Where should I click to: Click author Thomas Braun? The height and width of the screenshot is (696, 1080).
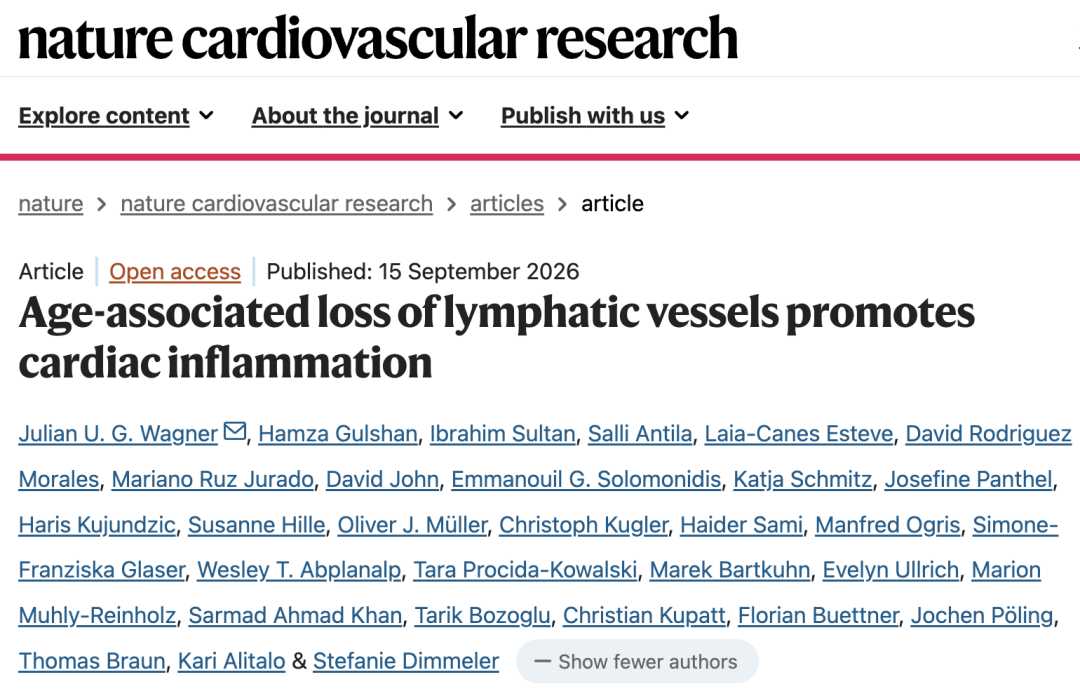click(x=92, y=661)
